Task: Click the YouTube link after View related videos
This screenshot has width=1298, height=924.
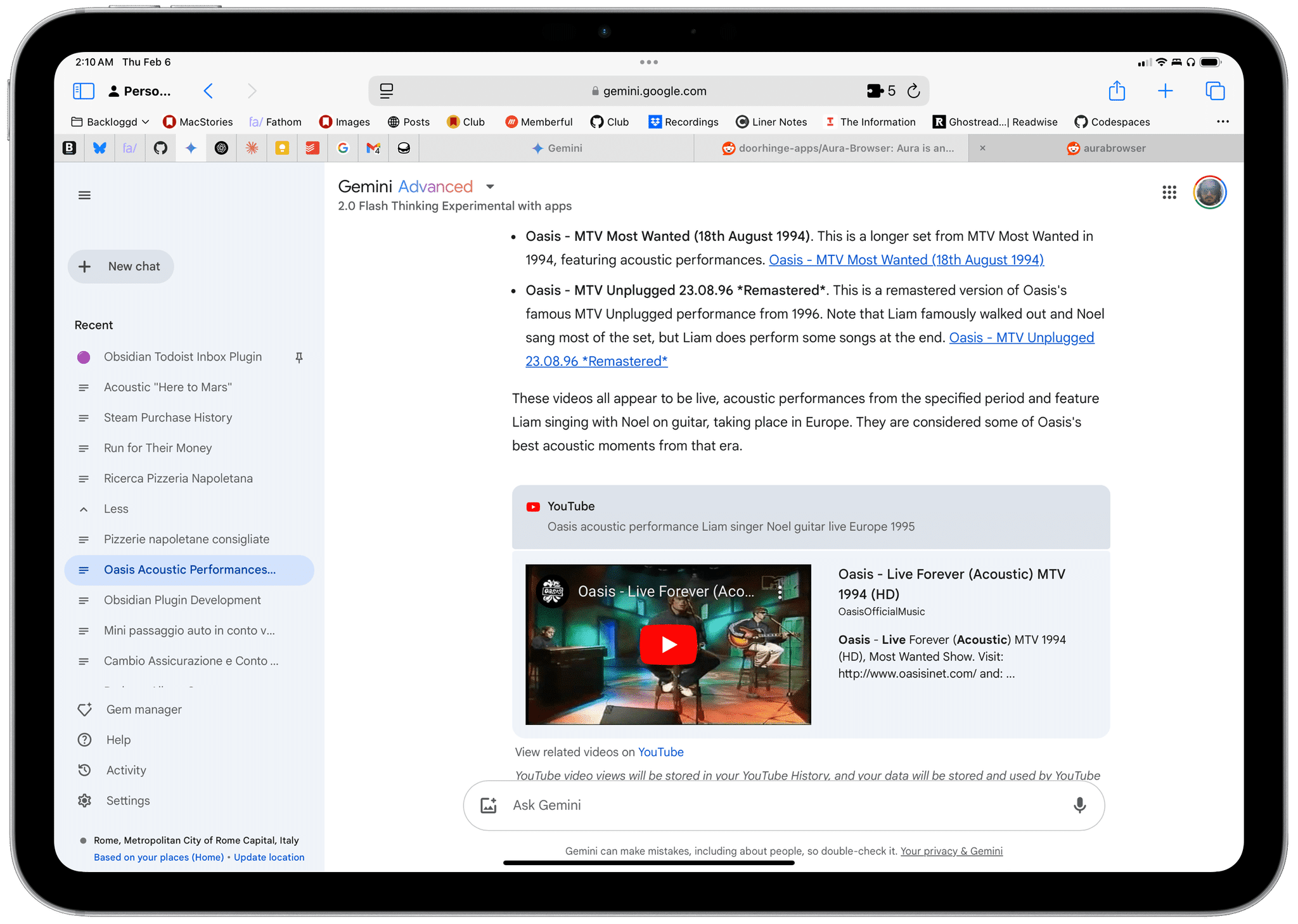Action: tap(660, 752)
